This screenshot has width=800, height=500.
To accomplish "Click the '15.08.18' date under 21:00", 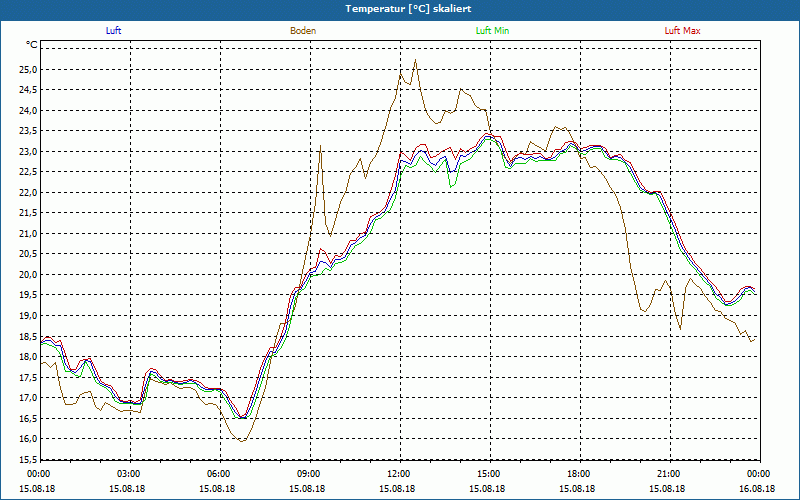I will [668, 488].
